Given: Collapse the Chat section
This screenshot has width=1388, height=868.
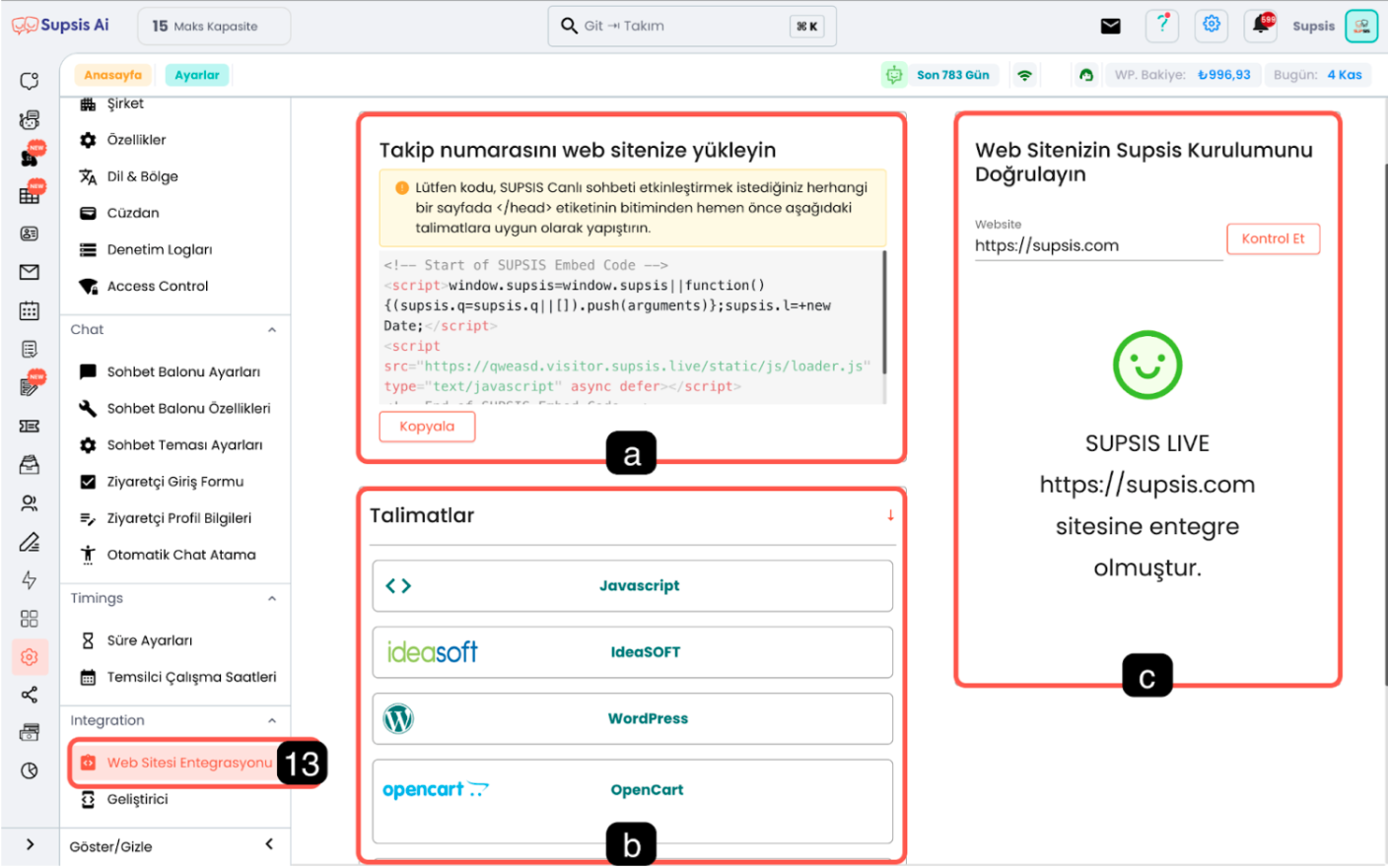Looking at the screenshot, I should click(x=272, y=330).
